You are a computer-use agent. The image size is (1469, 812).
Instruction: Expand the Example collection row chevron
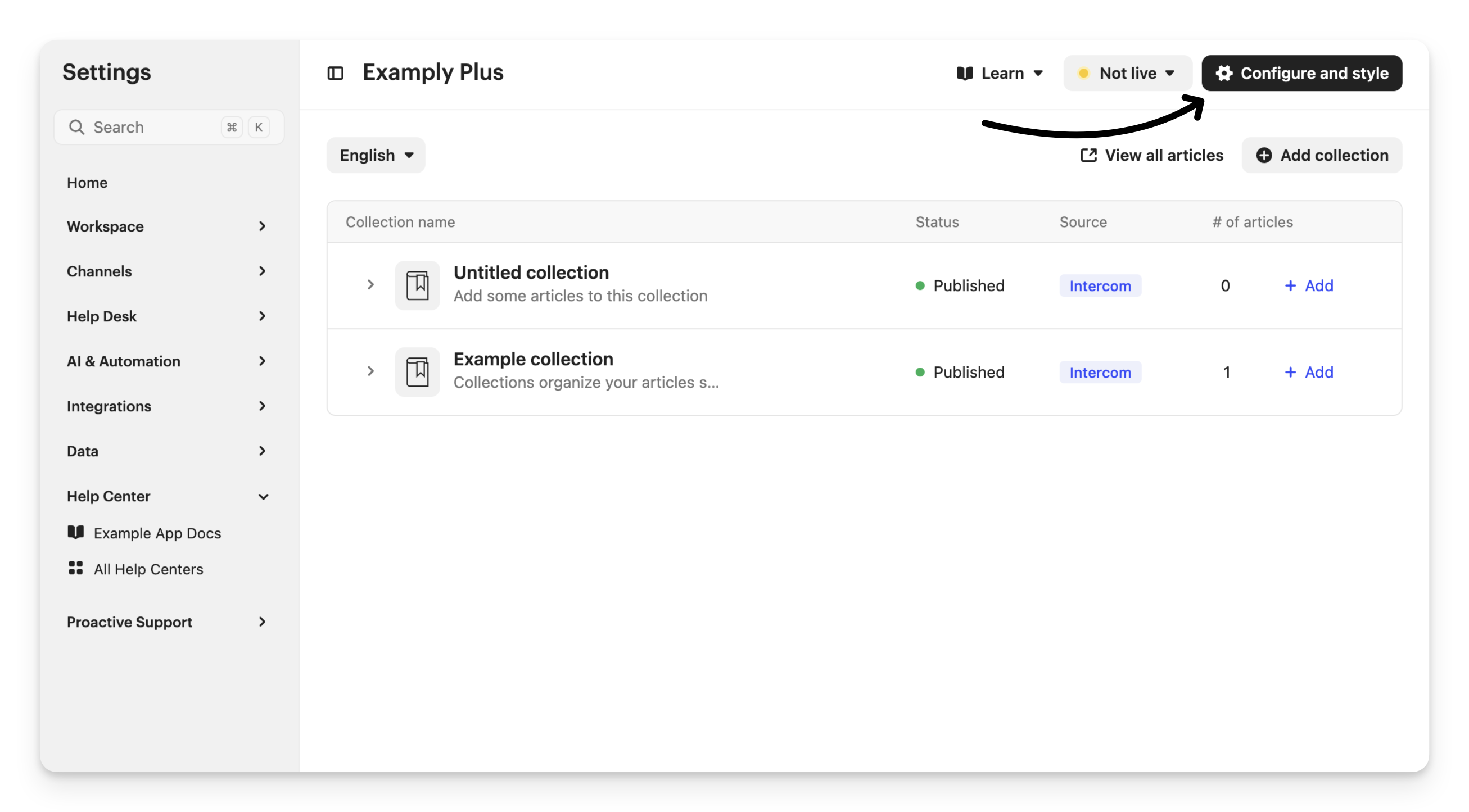coord(370,371)
